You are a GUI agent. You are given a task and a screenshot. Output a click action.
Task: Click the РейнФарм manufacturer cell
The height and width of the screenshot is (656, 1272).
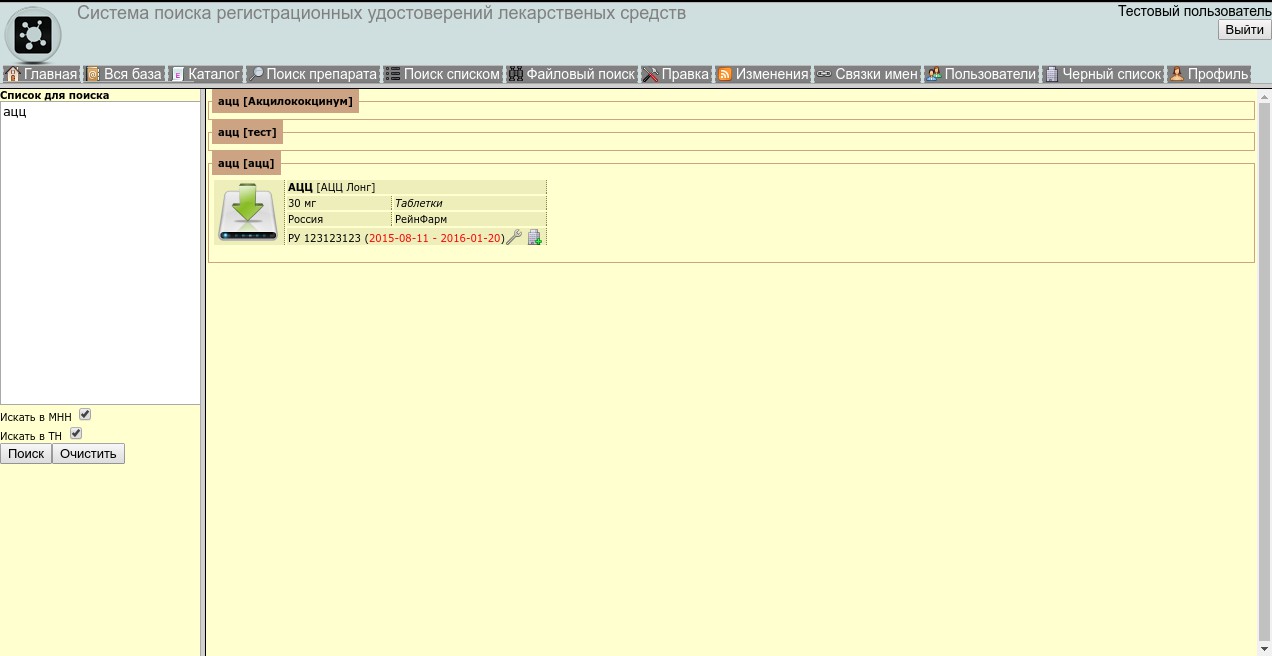click(x=469, y=219)
